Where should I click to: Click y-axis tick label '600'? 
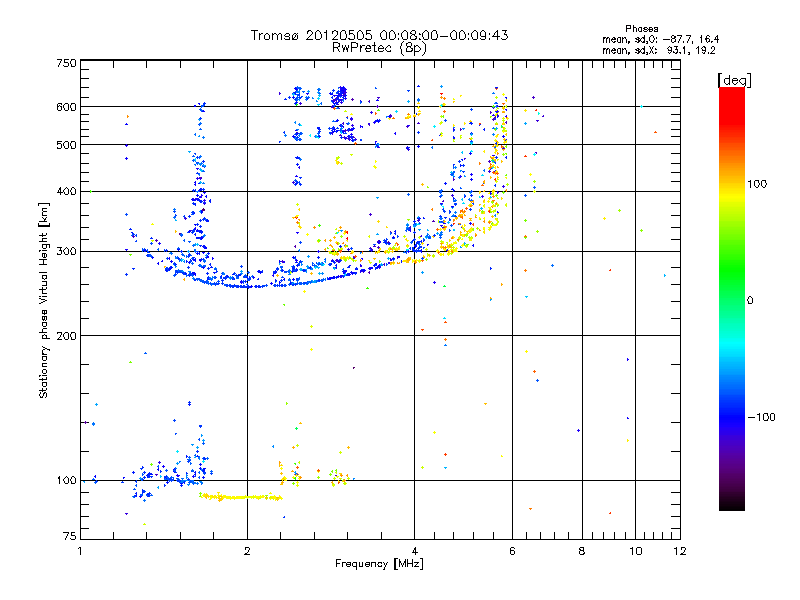pos(66,107)
